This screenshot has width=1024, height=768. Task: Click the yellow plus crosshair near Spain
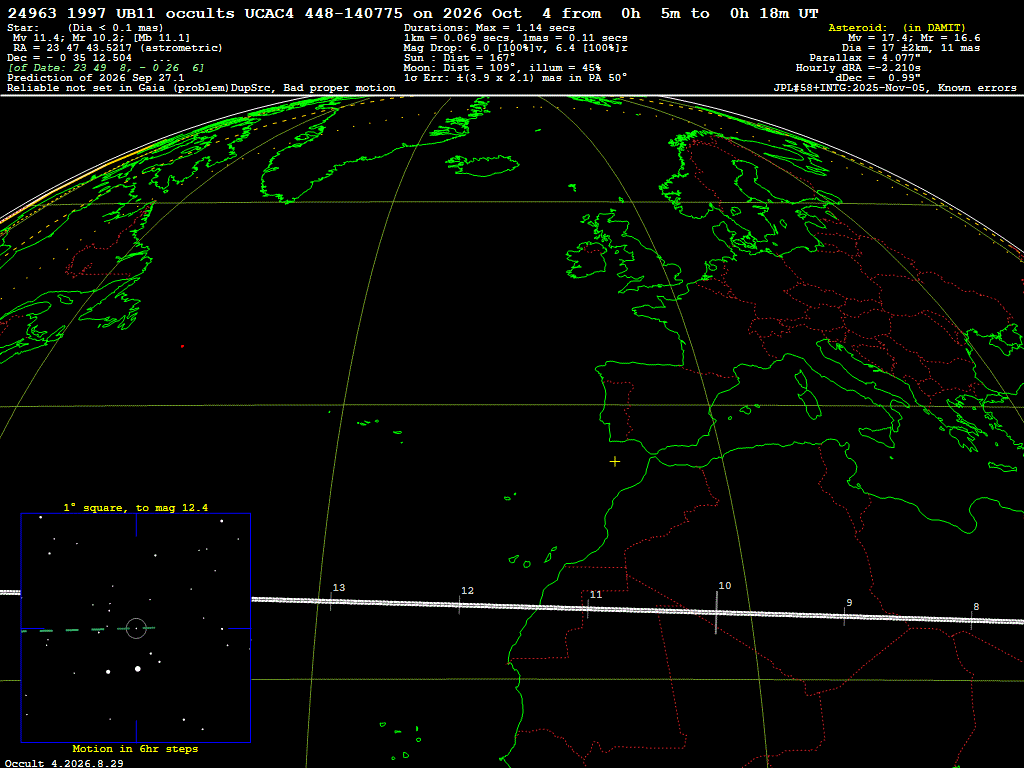(x=615, y=462)
